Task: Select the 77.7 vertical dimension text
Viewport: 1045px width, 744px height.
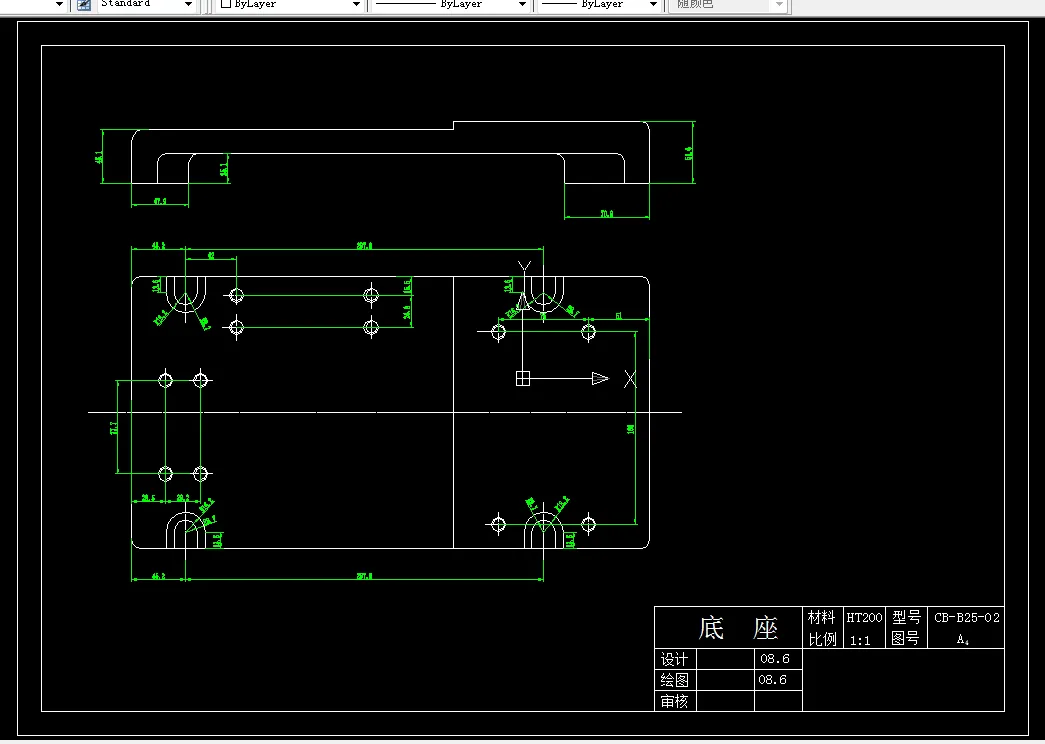Action: pos(113,428)
